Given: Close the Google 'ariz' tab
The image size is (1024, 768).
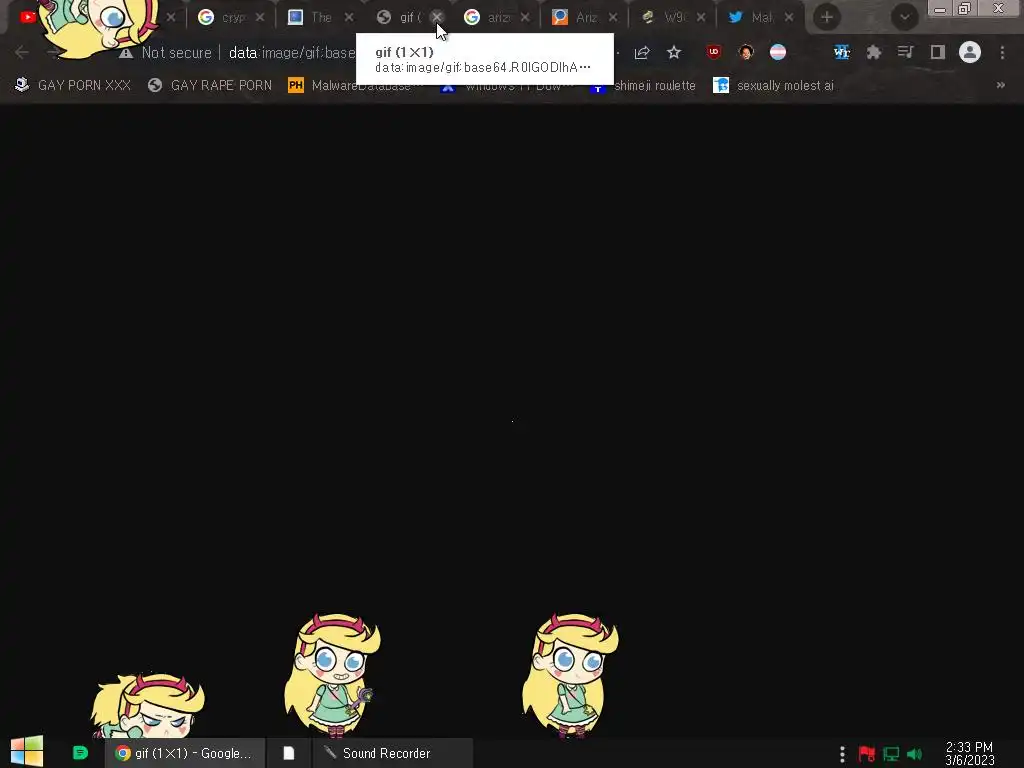Looking at the screenshot, I should 525,18.
